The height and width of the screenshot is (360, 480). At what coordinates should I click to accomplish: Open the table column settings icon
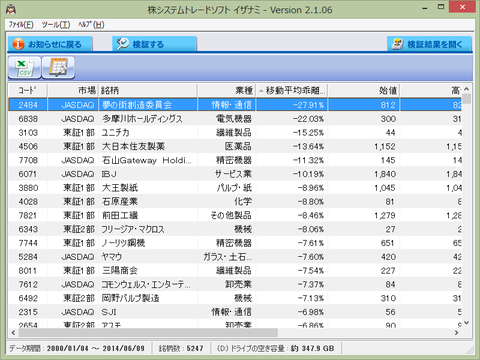click(x=58, y=68)
